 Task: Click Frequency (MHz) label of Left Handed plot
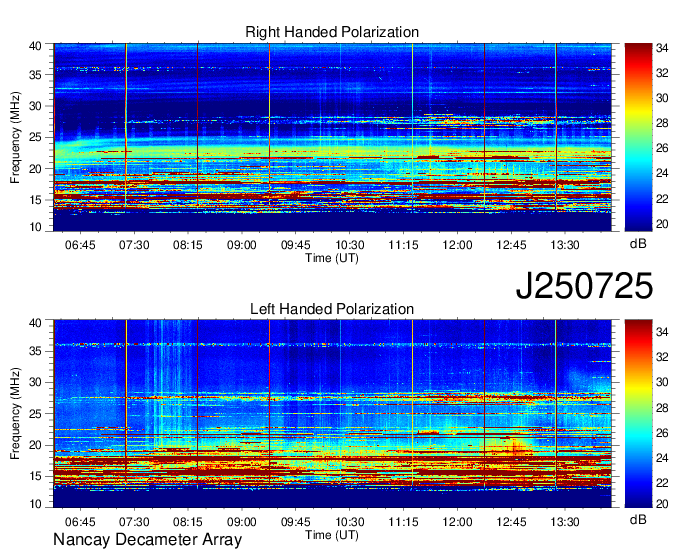[15, 414]
